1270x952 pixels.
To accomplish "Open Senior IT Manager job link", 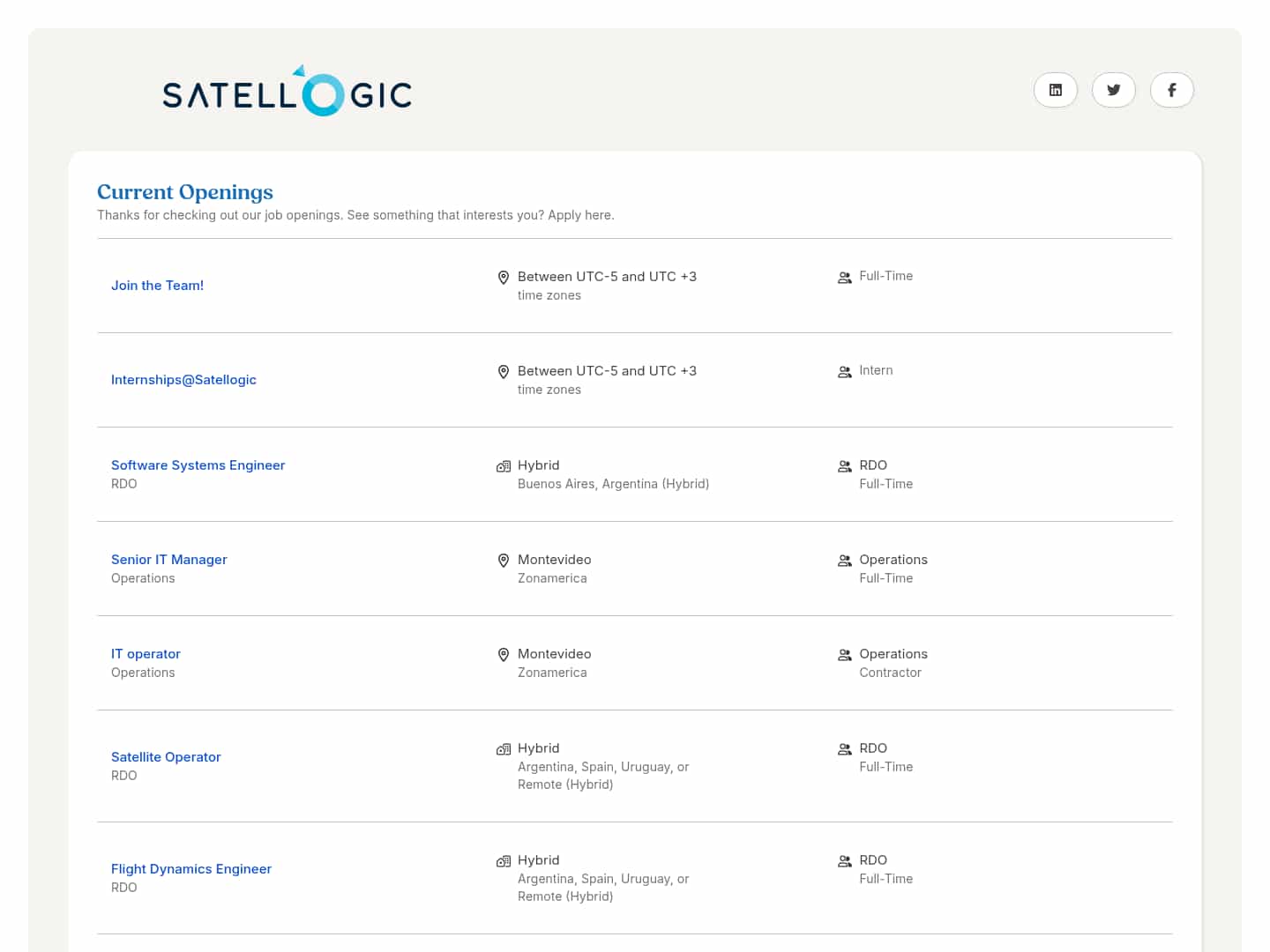I will (x=168, y=560).
